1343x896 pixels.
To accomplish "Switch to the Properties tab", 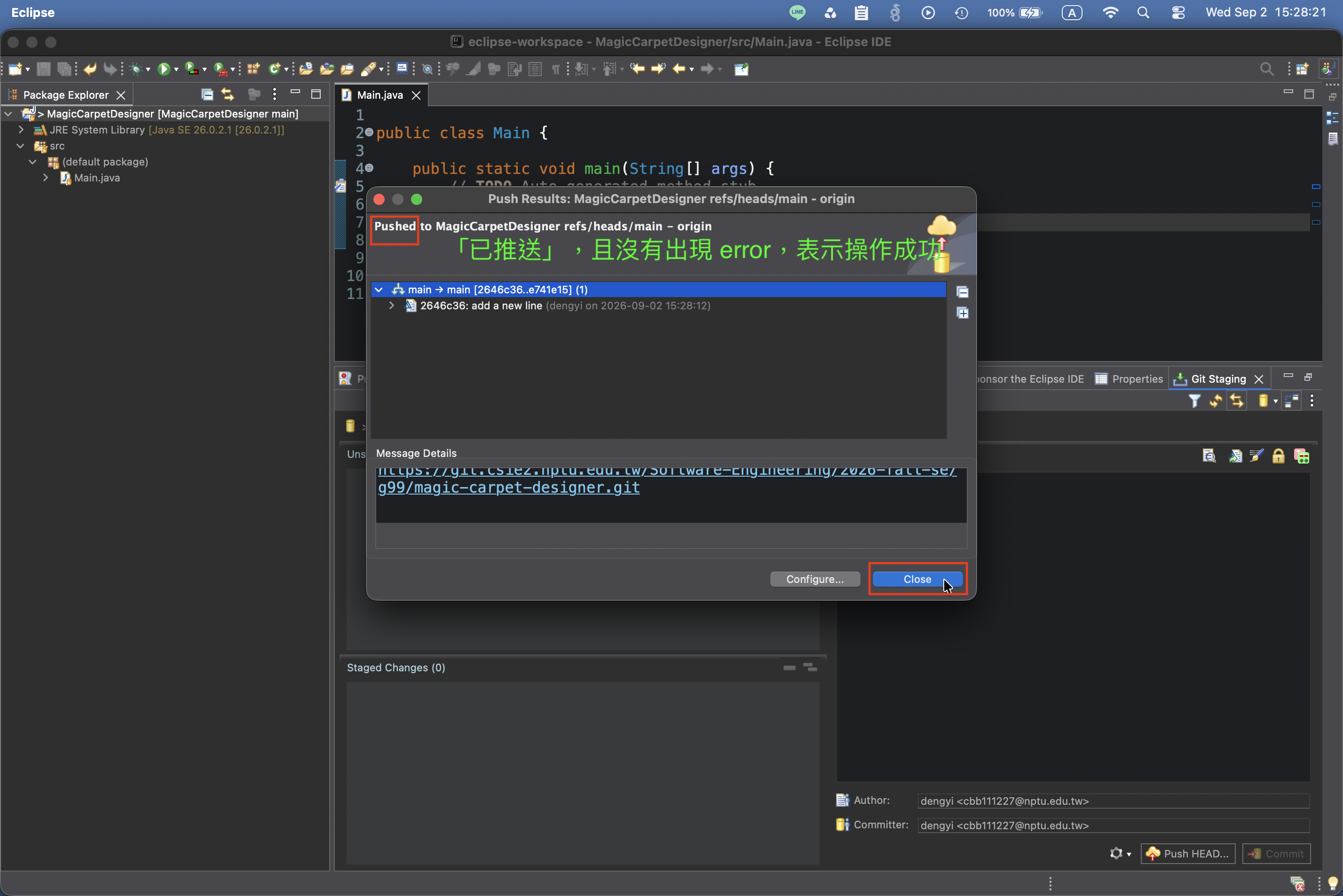I will [1129, 379].
